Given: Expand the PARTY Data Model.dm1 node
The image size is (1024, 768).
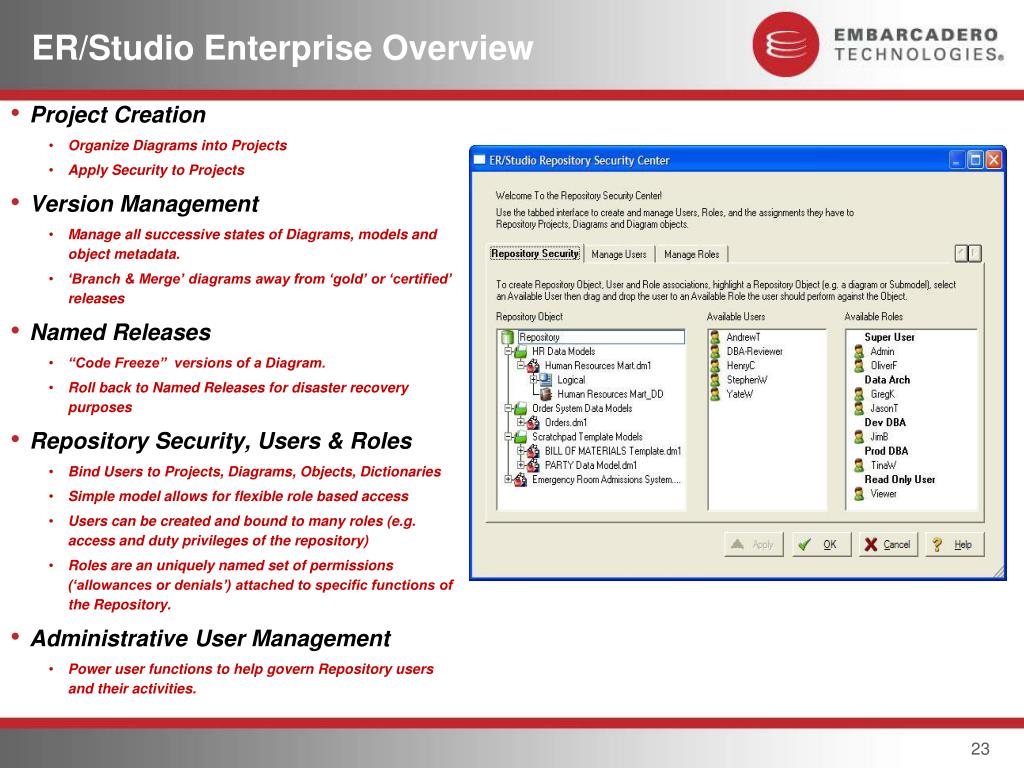Looking at the screenshot, I should coord(520,466).
